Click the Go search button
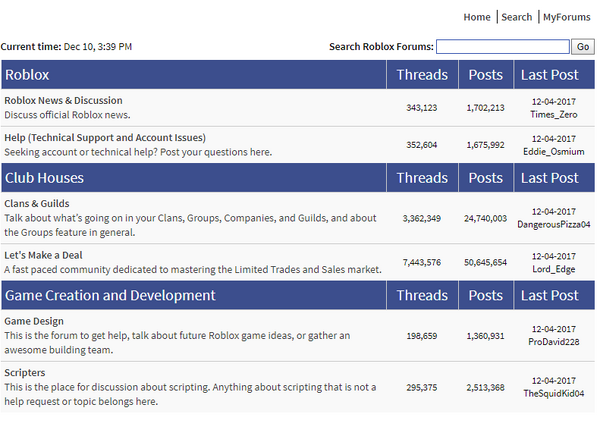The image size is (600, 436). (583, 47)
